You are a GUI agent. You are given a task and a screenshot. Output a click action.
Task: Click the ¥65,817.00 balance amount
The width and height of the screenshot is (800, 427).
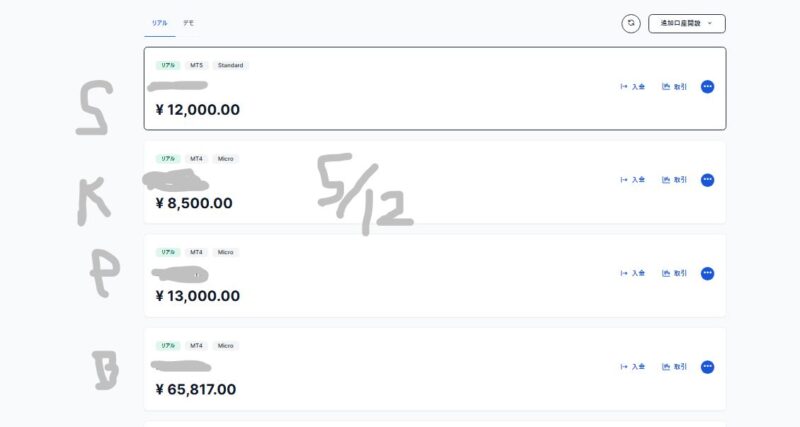point(196,389)
